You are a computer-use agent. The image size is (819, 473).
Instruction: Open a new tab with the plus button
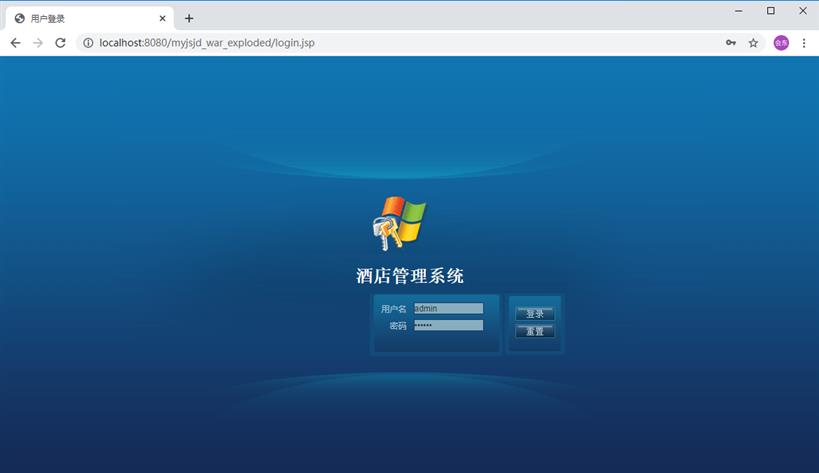[189, 18]
